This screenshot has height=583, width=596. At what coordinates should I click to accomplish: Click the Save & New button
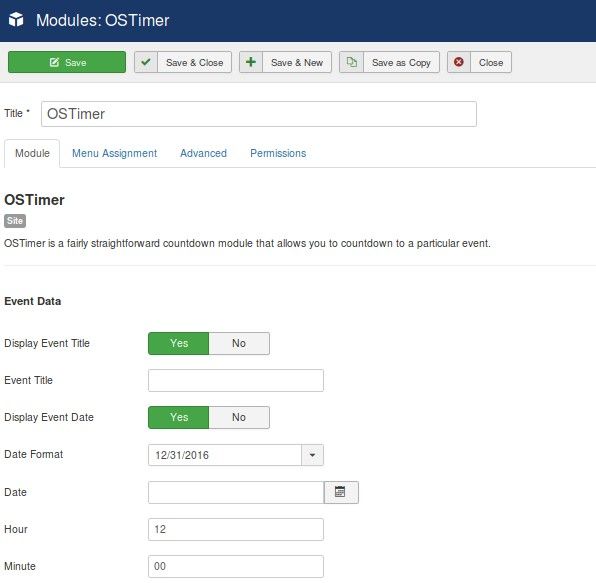285,62
